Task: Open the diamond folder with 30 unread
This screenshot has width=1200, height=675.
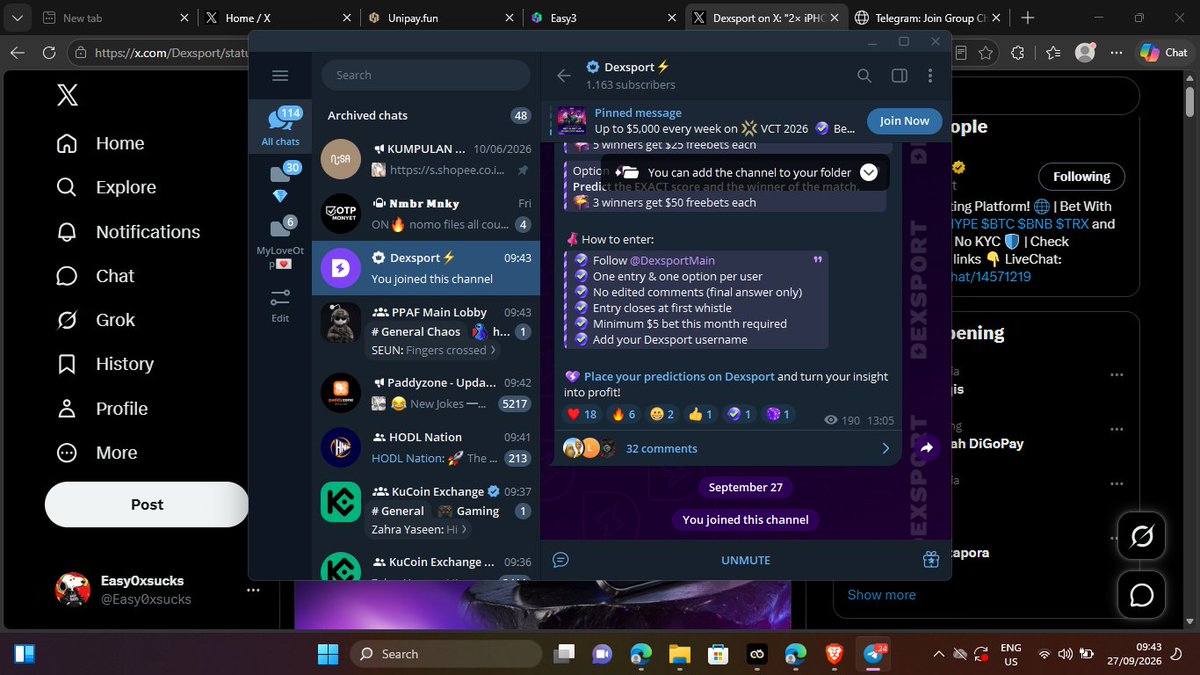Action: [x=280, y=182]
